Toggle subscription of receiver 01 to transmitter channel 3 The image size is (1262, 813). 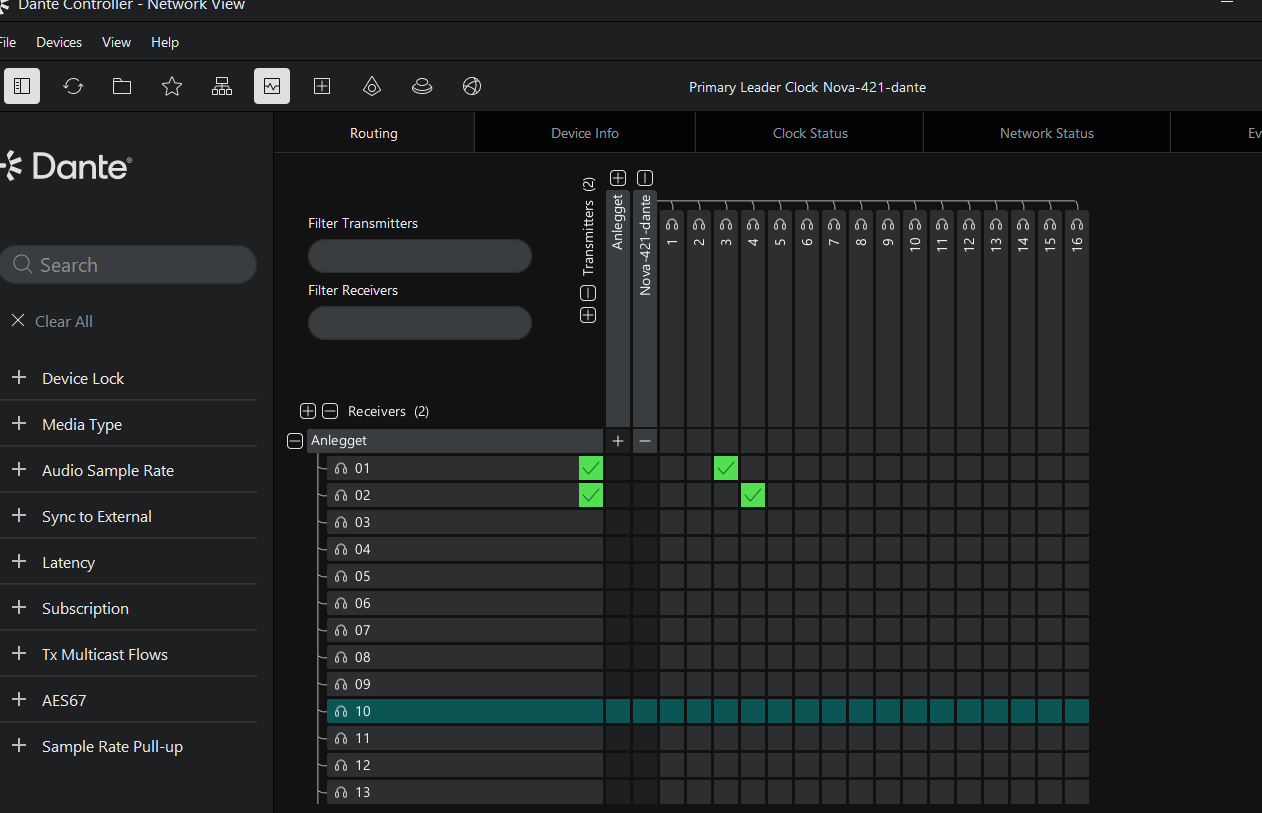pyautogui.click(x=726, y=468)
